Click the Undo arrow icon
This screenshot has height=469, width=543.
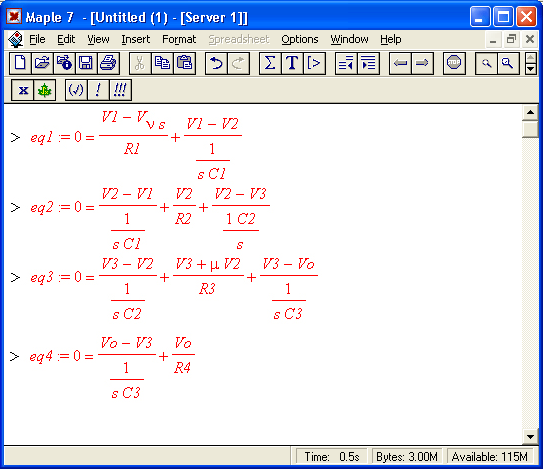point(216,63)
